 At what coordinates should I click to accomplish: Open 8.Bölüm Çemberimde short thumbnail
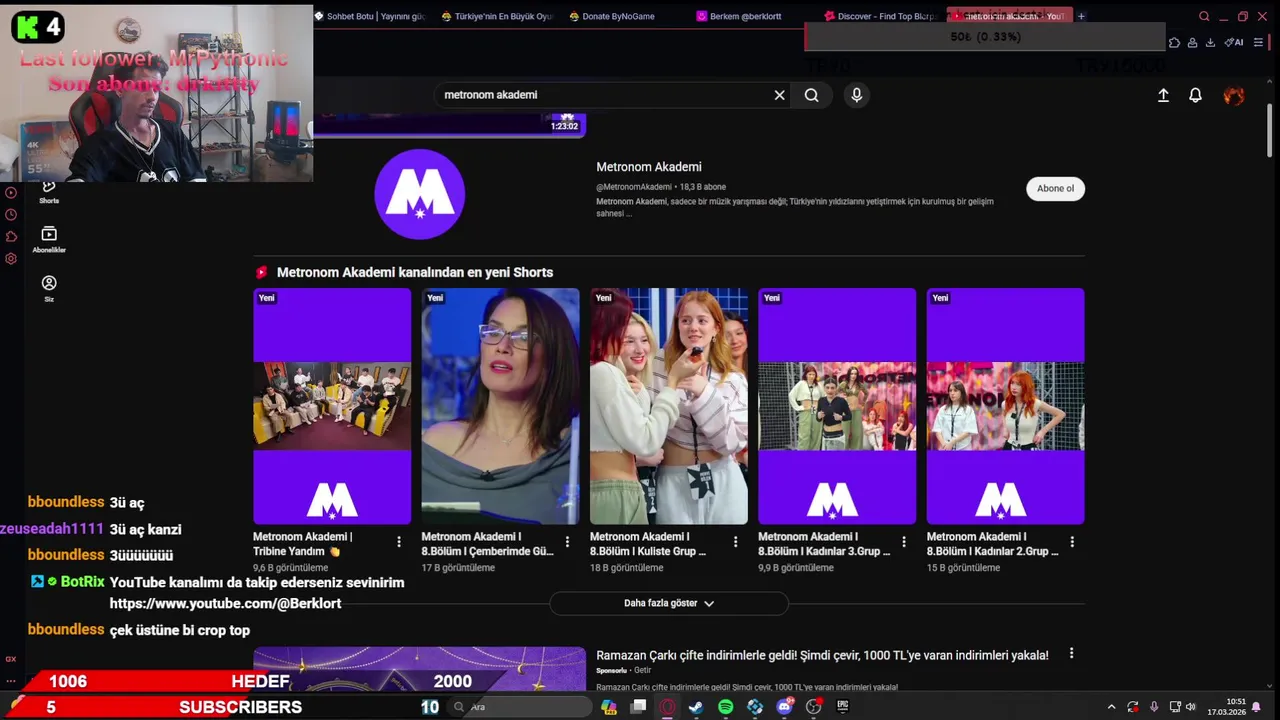click(500, 406)
